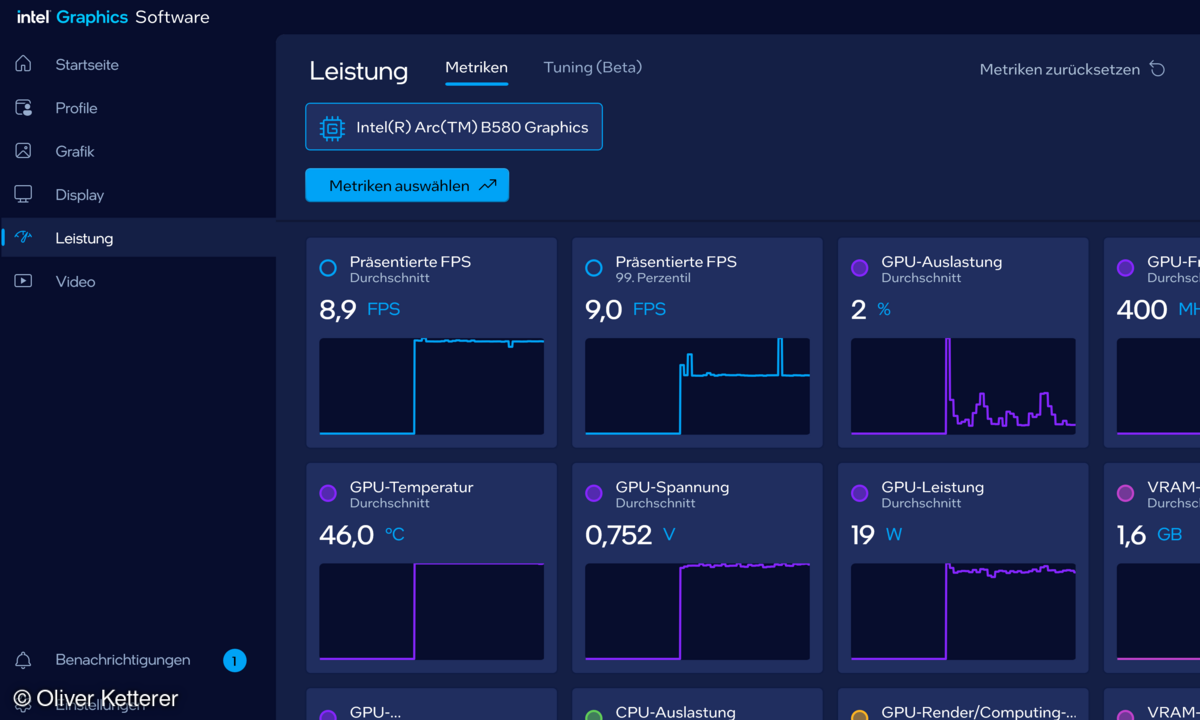The image size is (1200, 720).
Task: Select Intel(R) Arc(TM) B580 Graphics device
Action: click(x=454, y=127)
